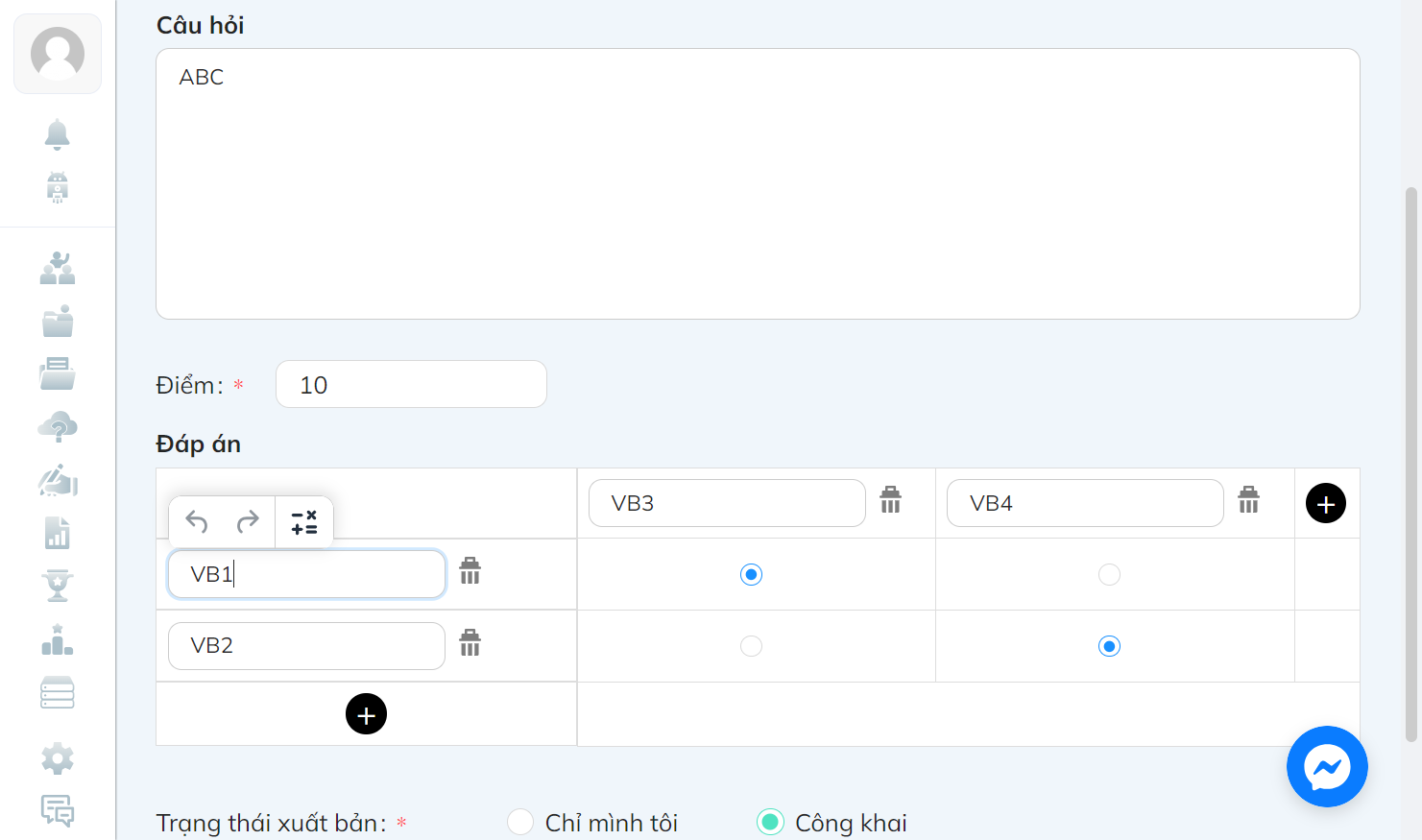Open the settings gear in sidebar
Image resolution: width=1422 pixels, height=840 pixels.
[x=58, y=758]
